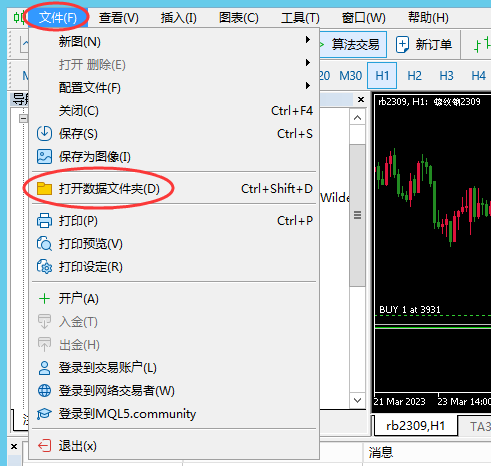Viewport: 491px width, 466px height.
Task: Switch the chart to the M30 timeframe
Action: (x=351, y=76)
